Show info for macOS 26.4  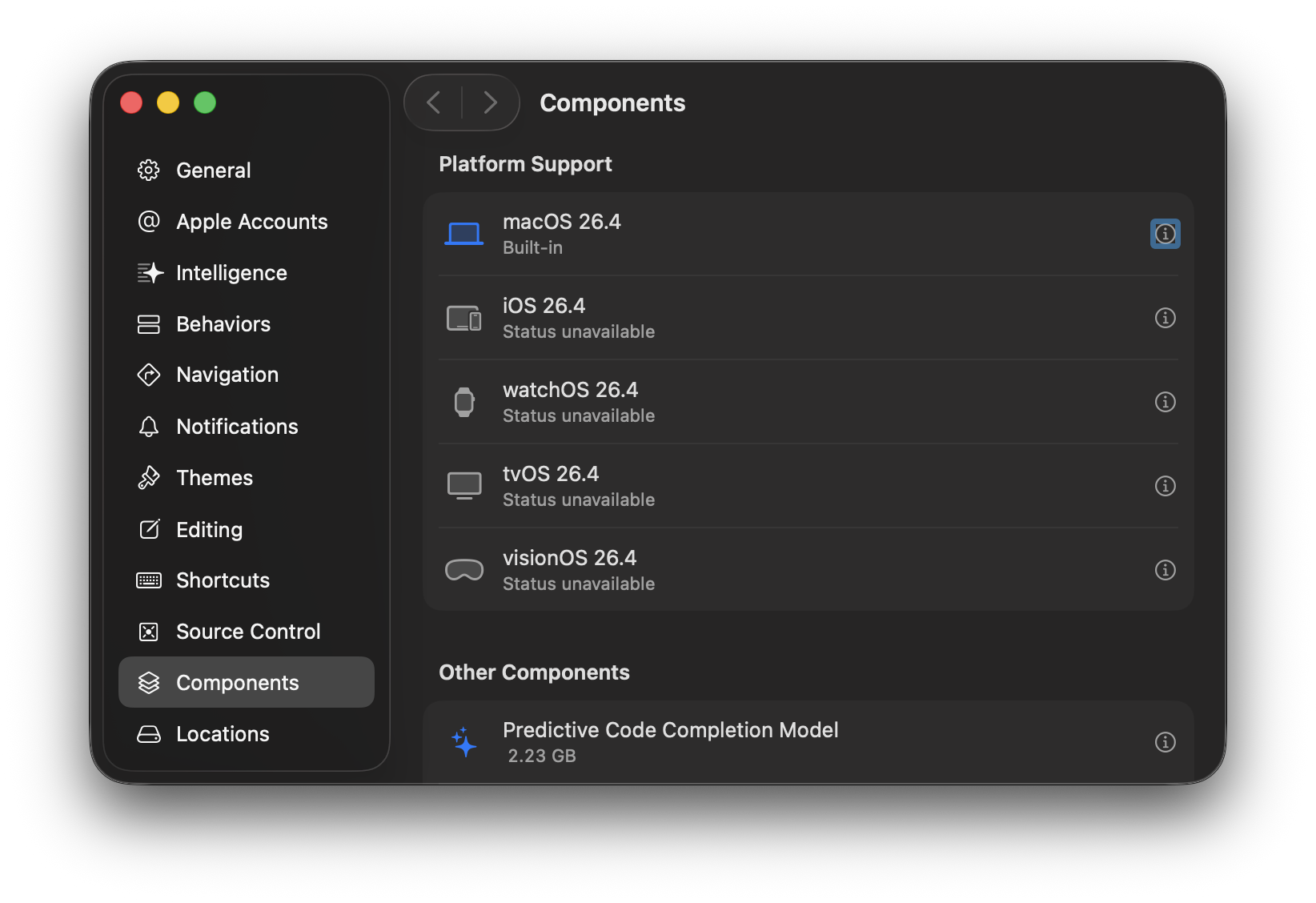point(1166,234)
